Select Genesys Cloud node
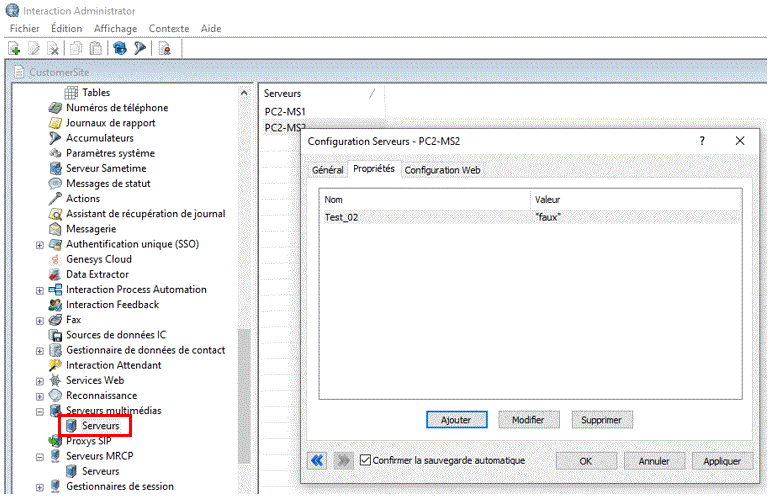 [x=99, y=259]
